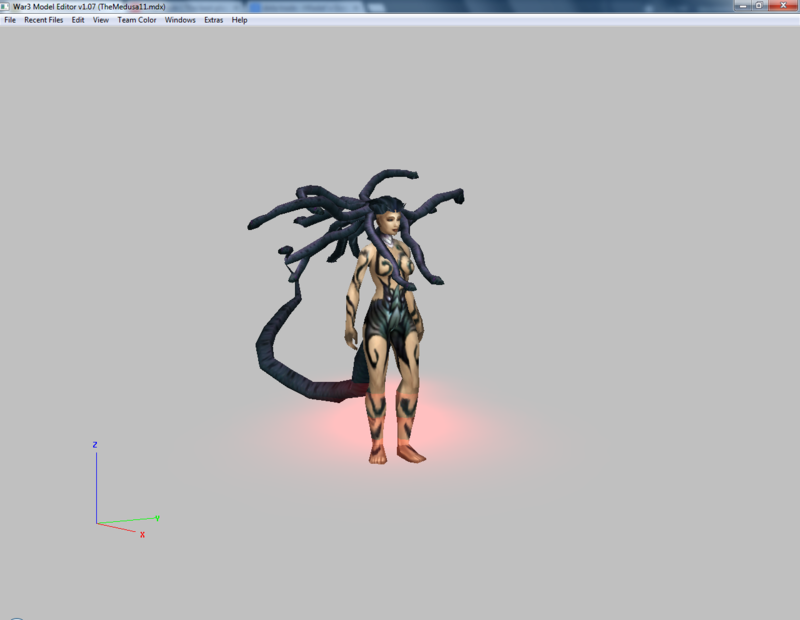This screenshot has width=800, height=620.
Task: Open the Help menu
Action: pyautogui.click(x=239, y=20)
